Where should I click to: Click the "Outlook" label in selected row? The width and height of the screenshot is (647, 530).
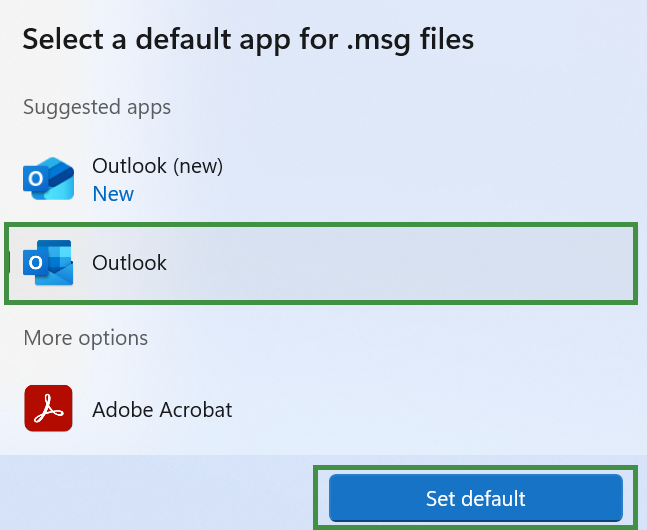pos(129,263)
